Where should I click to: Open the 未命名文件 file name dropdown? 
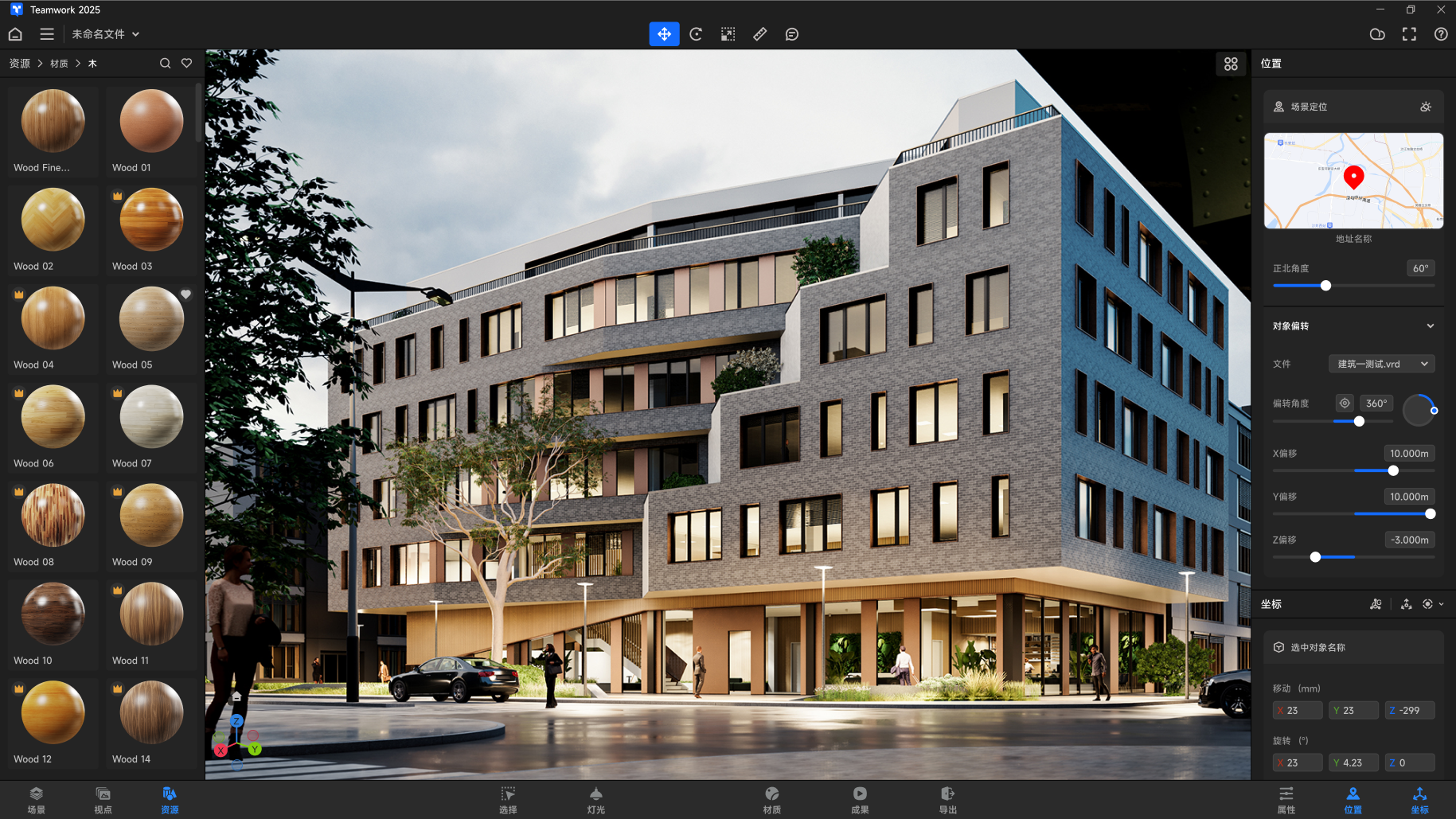tap(106, 34)
